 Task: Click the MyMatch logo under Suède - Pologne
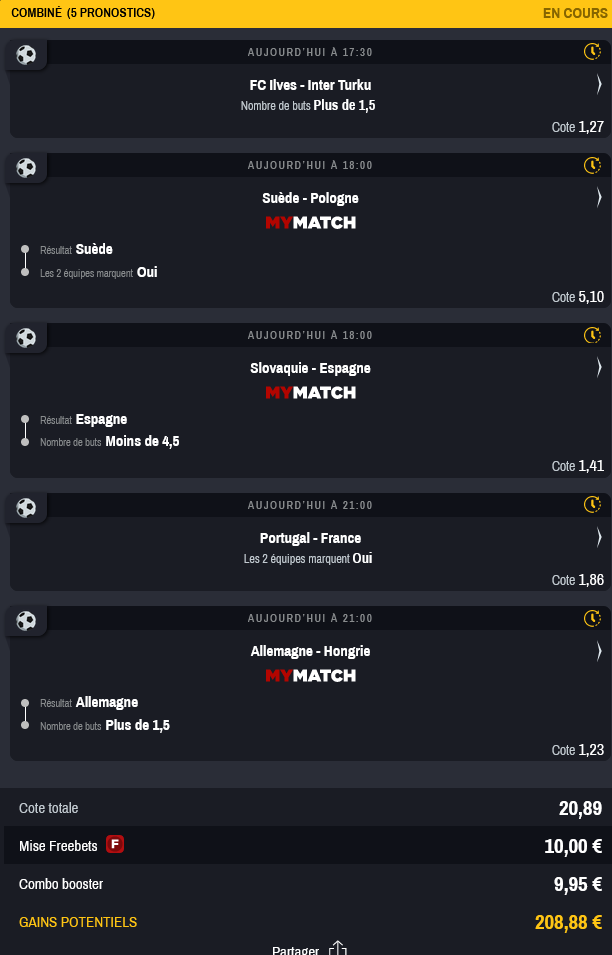(x=311, y=223)
